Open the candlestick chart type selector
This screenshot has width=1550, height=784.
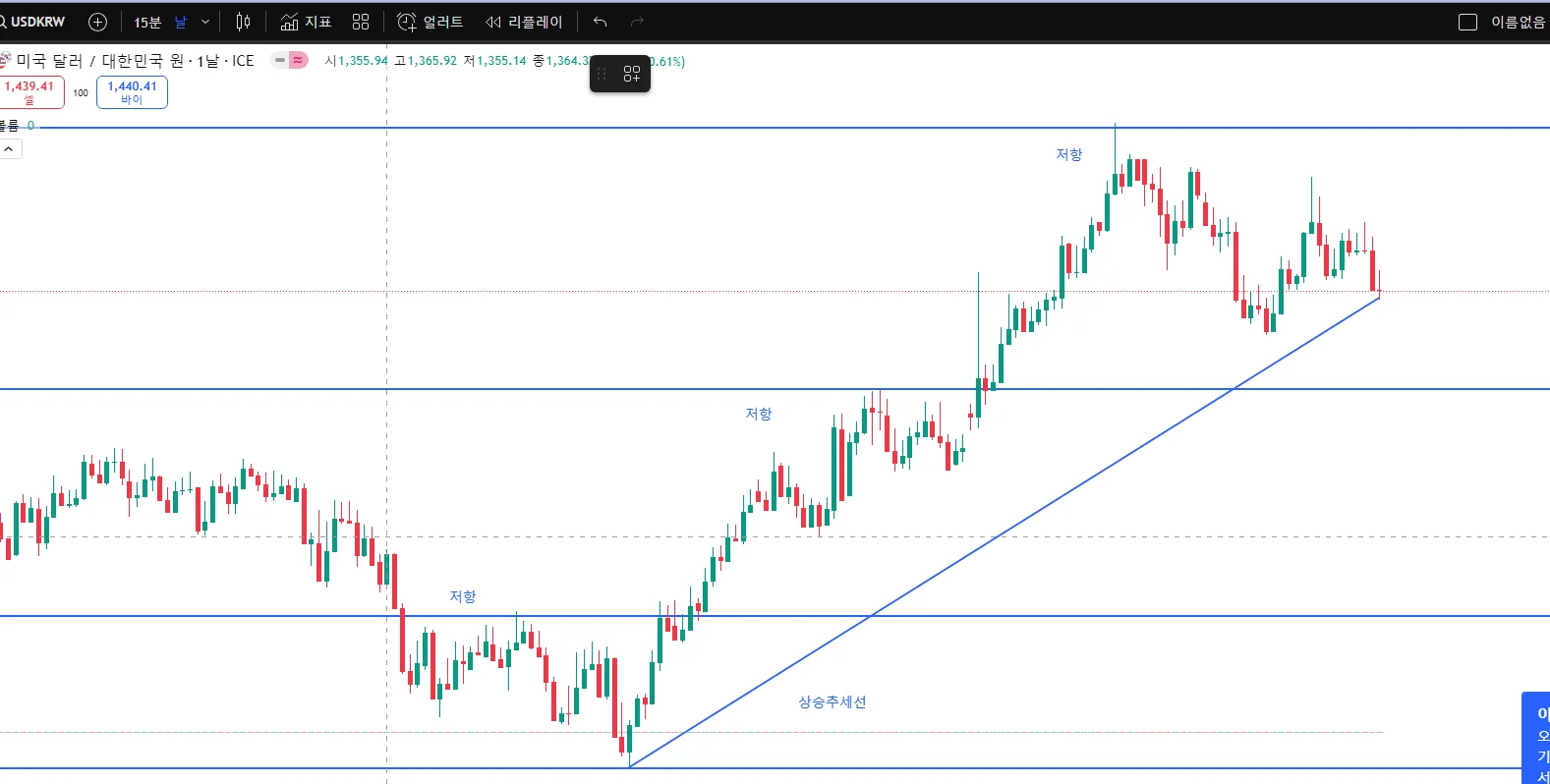click(x=243, y=22)
